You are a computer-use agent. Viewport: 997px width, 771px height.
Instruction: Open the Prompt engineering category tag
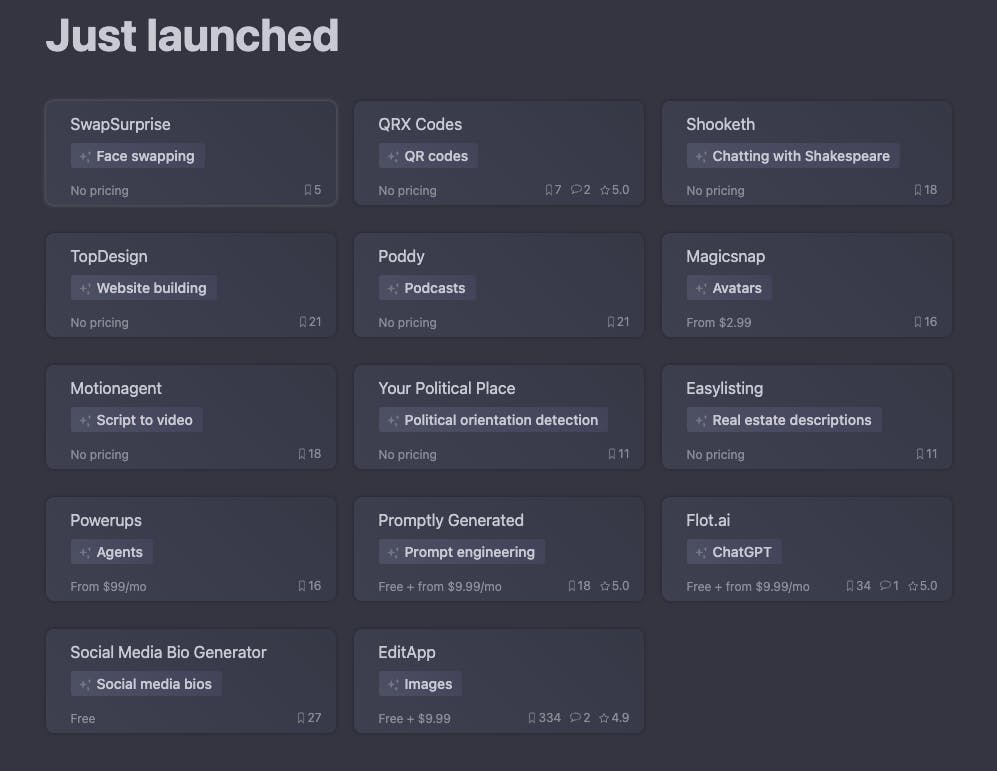point(462,552)
